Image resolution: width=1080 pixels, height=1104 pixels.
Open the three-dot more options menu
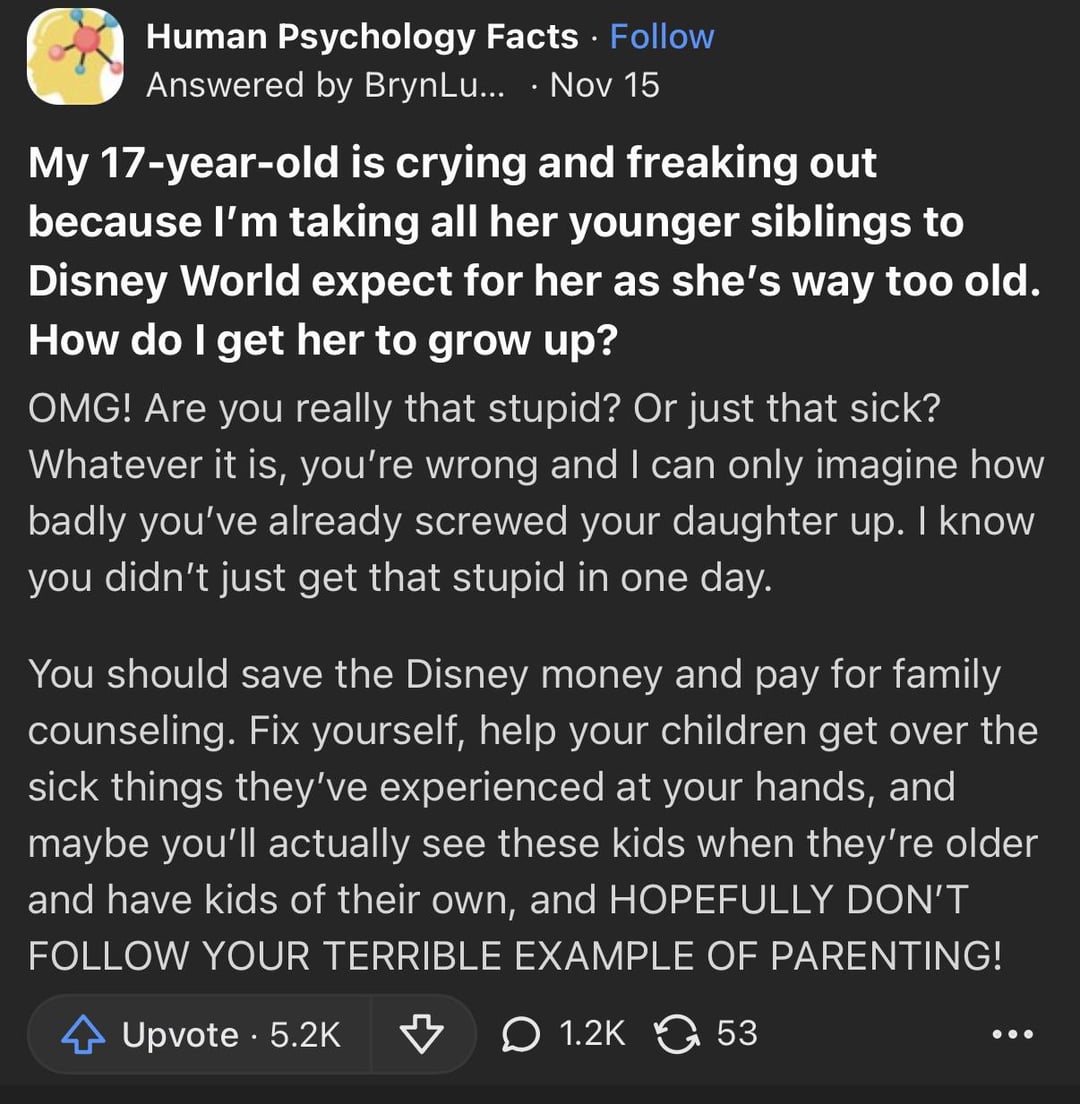click(1012, 1034)
